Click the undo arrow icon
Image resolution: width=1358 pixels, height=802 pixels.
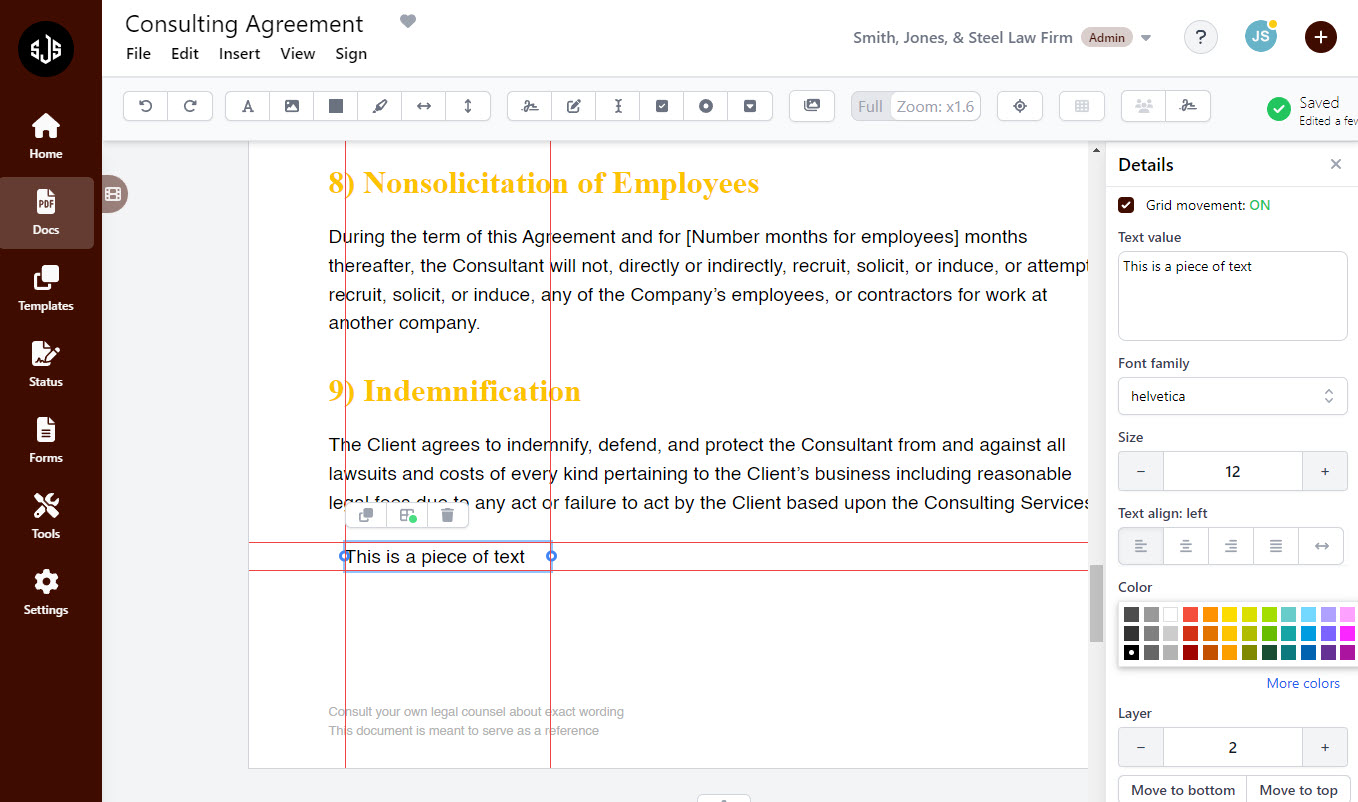(x=146, y=106)
